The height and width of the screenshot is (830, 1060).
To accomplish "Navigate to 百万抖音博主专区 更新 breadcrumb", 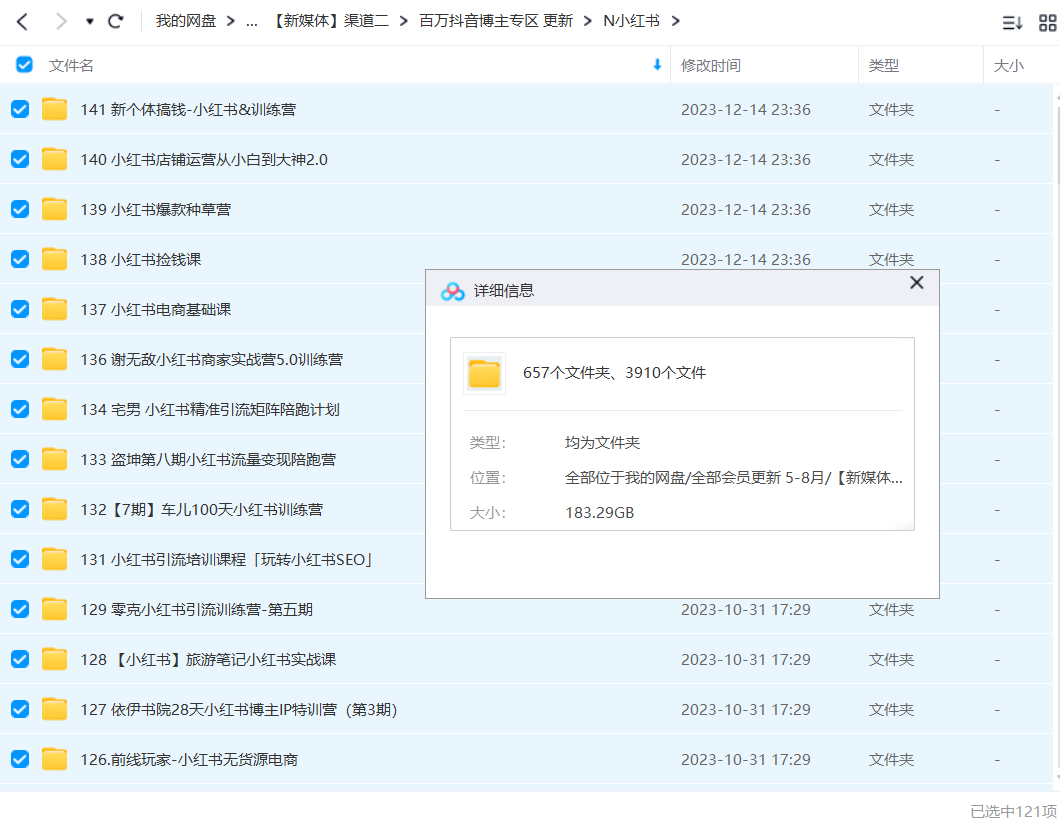I will [496, 21].
